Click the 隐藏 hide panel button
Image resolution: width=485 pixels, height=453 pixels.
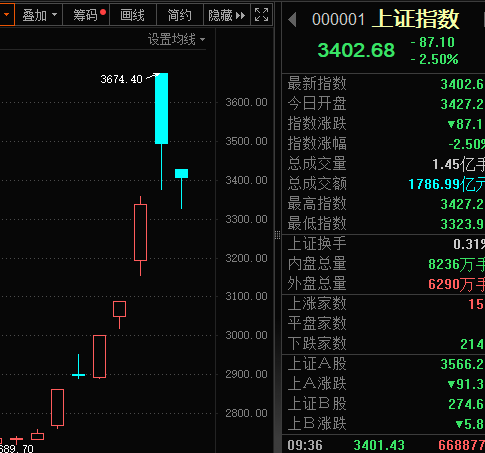tap(227, 15)
